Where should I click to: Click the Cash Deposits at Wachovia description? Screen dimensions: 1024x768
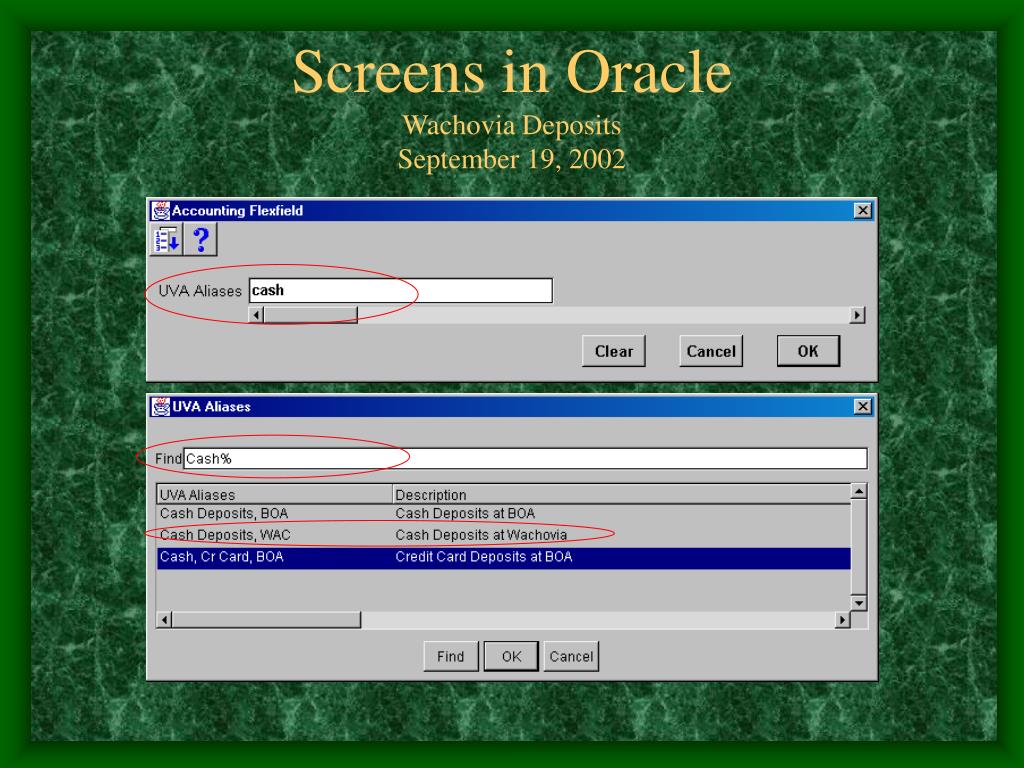[481, 535]
